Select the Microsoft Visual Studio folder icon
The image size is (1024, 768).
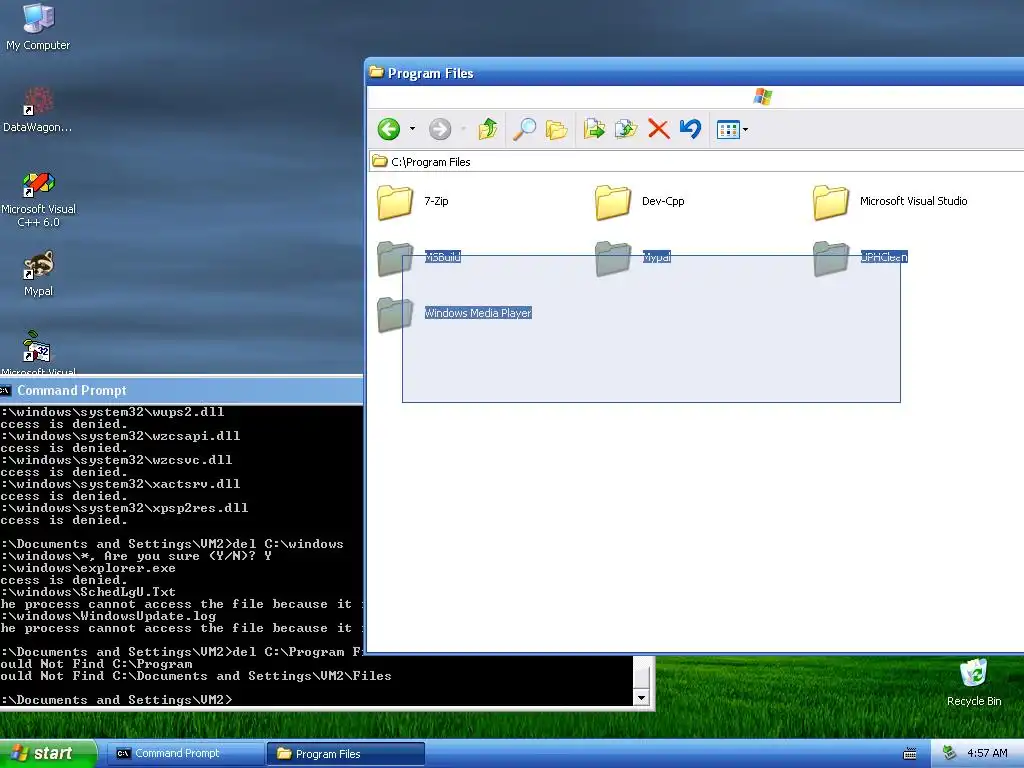tap(831, 202)
